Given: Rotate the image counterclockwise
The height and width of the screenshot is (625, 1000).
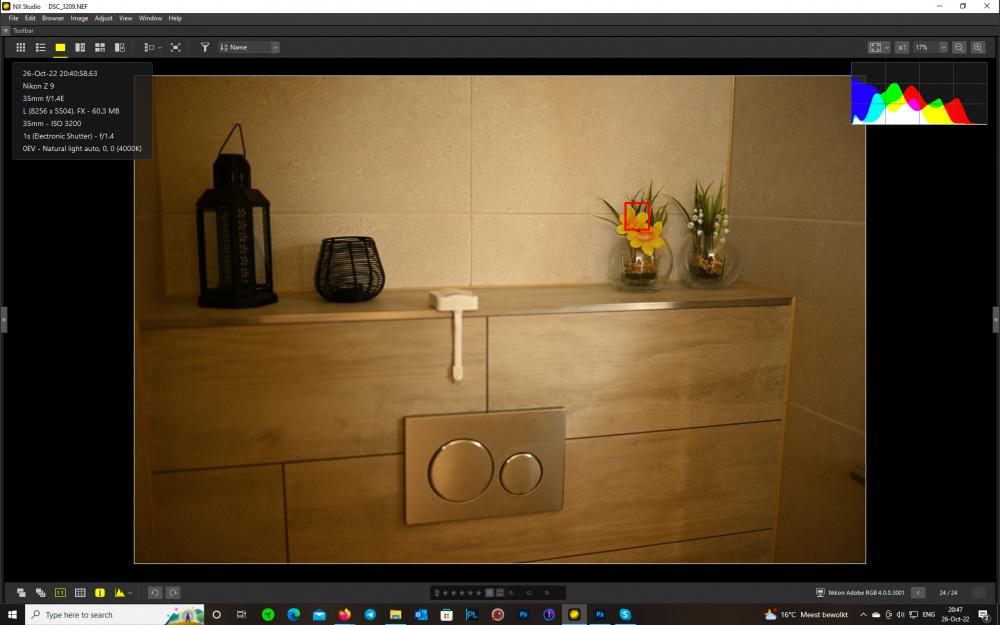Looking at the screenshot, I should pyautogui.click(x=154, y=592).
